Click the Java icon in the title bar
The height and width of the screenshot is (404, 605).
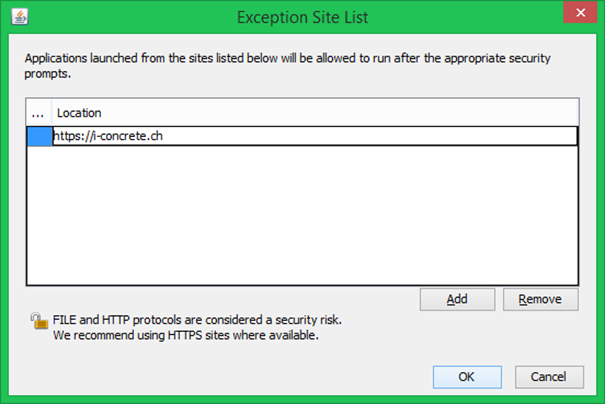[x=20, y=16]
